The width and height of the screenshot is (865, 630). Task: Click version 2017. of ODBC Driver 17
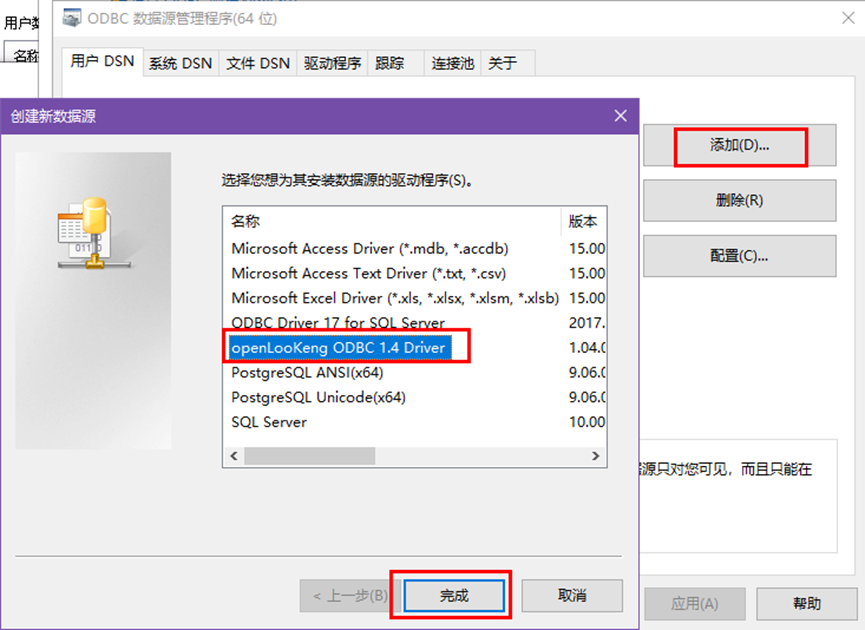[x=587, y=323]
